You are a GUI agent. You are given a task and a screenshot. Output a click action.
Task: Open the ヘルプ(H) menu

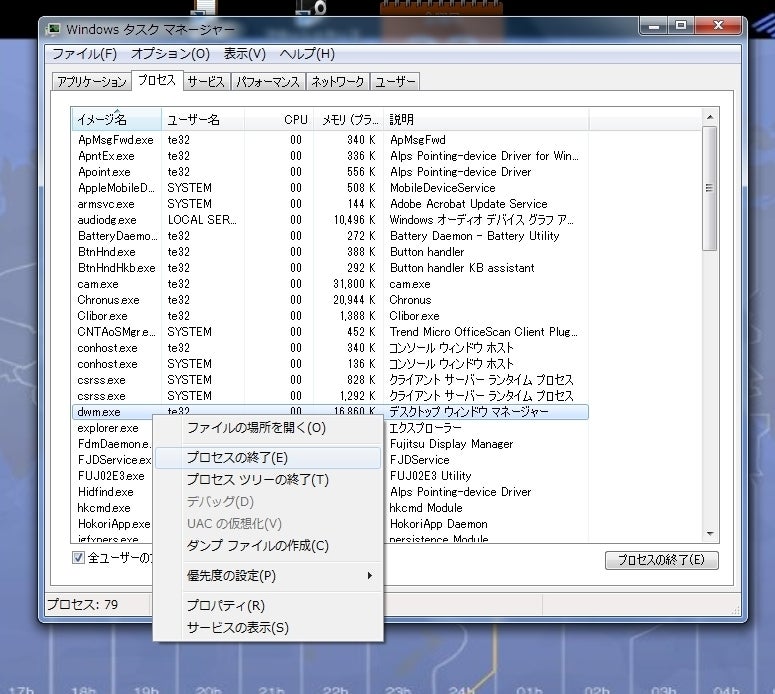[x=307, y=53]
